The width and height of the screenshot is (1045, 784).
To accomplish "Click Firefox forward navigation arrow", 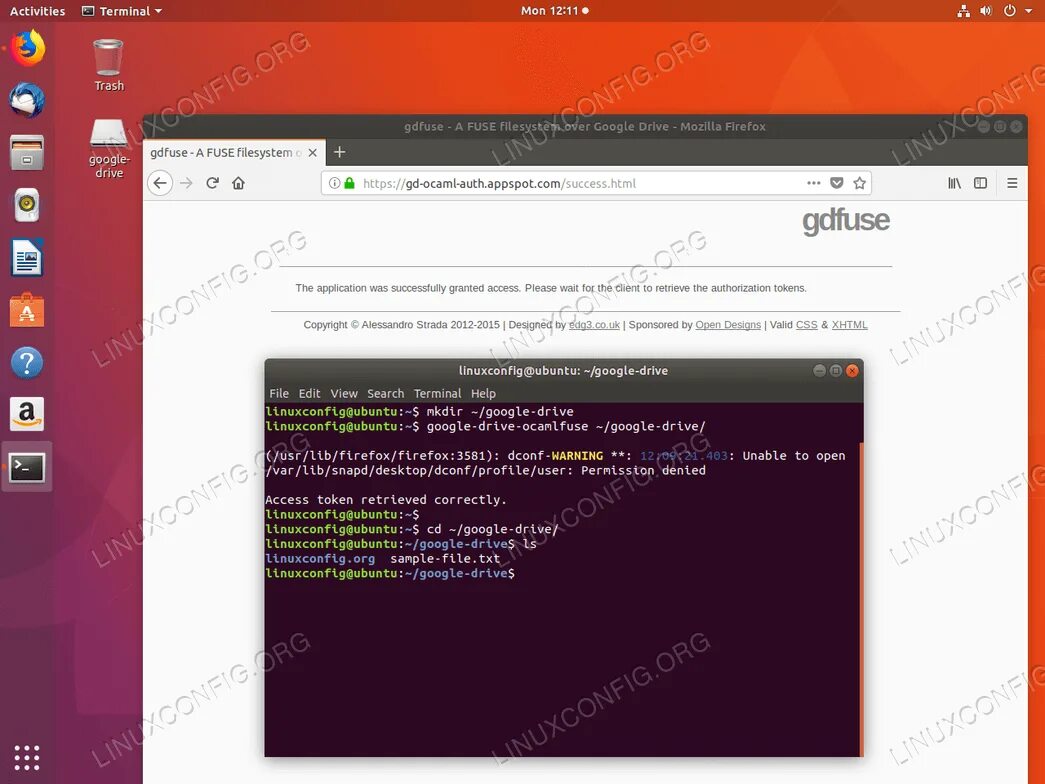I will (186, 183).
